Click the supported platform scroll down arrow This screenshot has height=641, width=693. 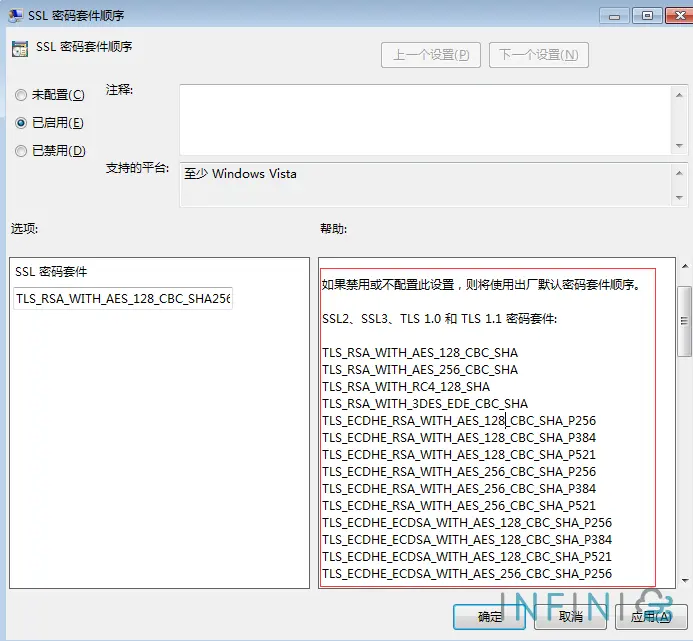pos(679,198)
